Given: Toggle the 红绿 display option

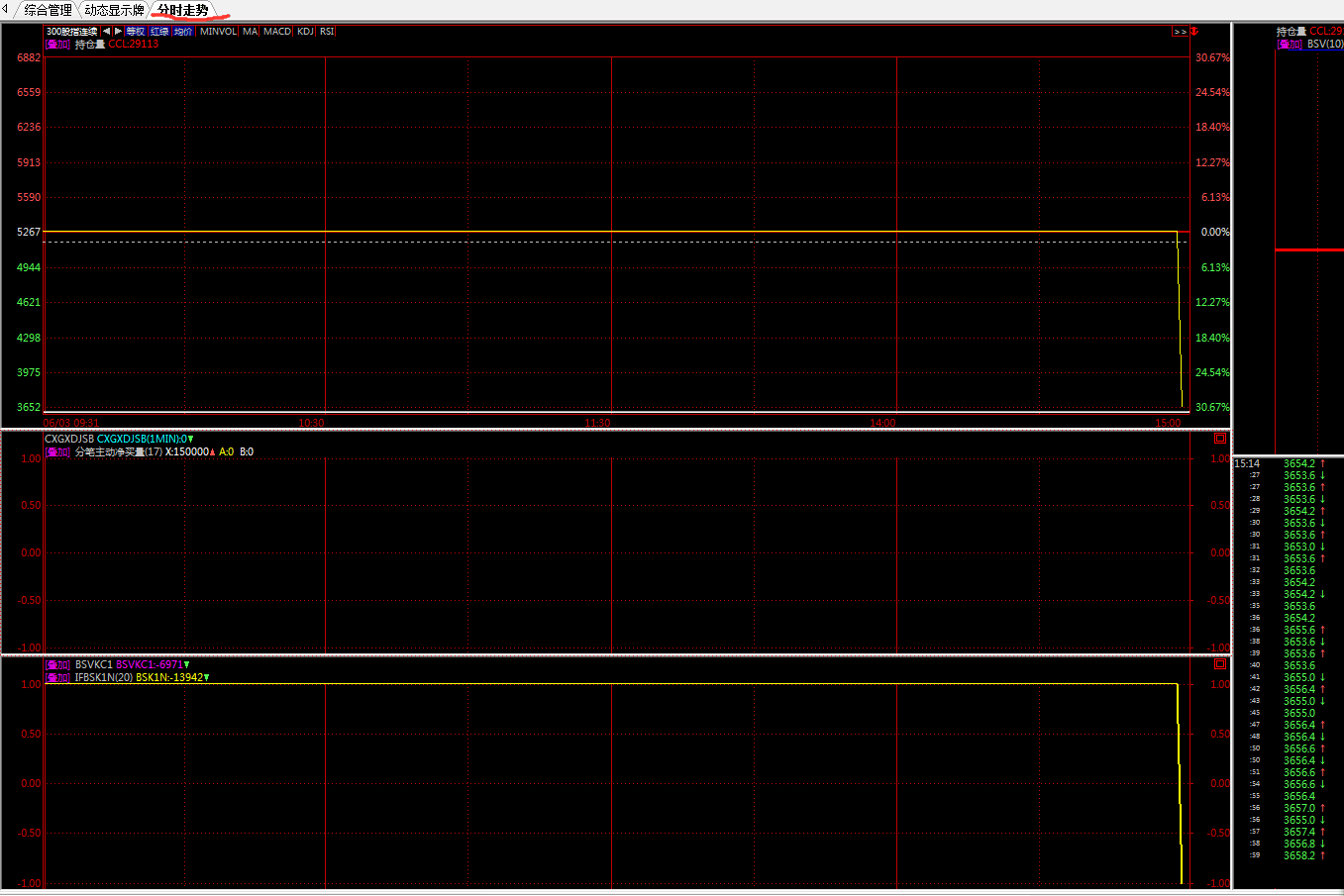Looking at the screenshot, I should tap(159, 32).
